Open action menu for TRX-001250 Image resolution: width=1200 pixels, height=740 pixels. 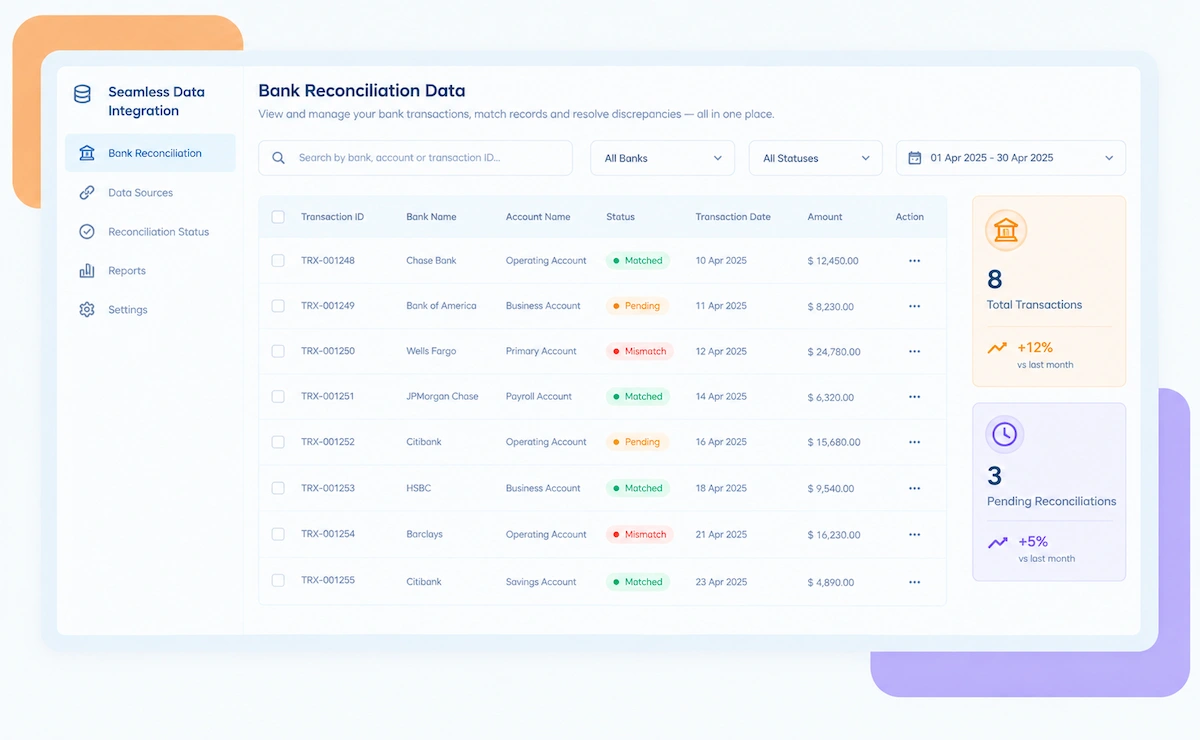(914, 352)
